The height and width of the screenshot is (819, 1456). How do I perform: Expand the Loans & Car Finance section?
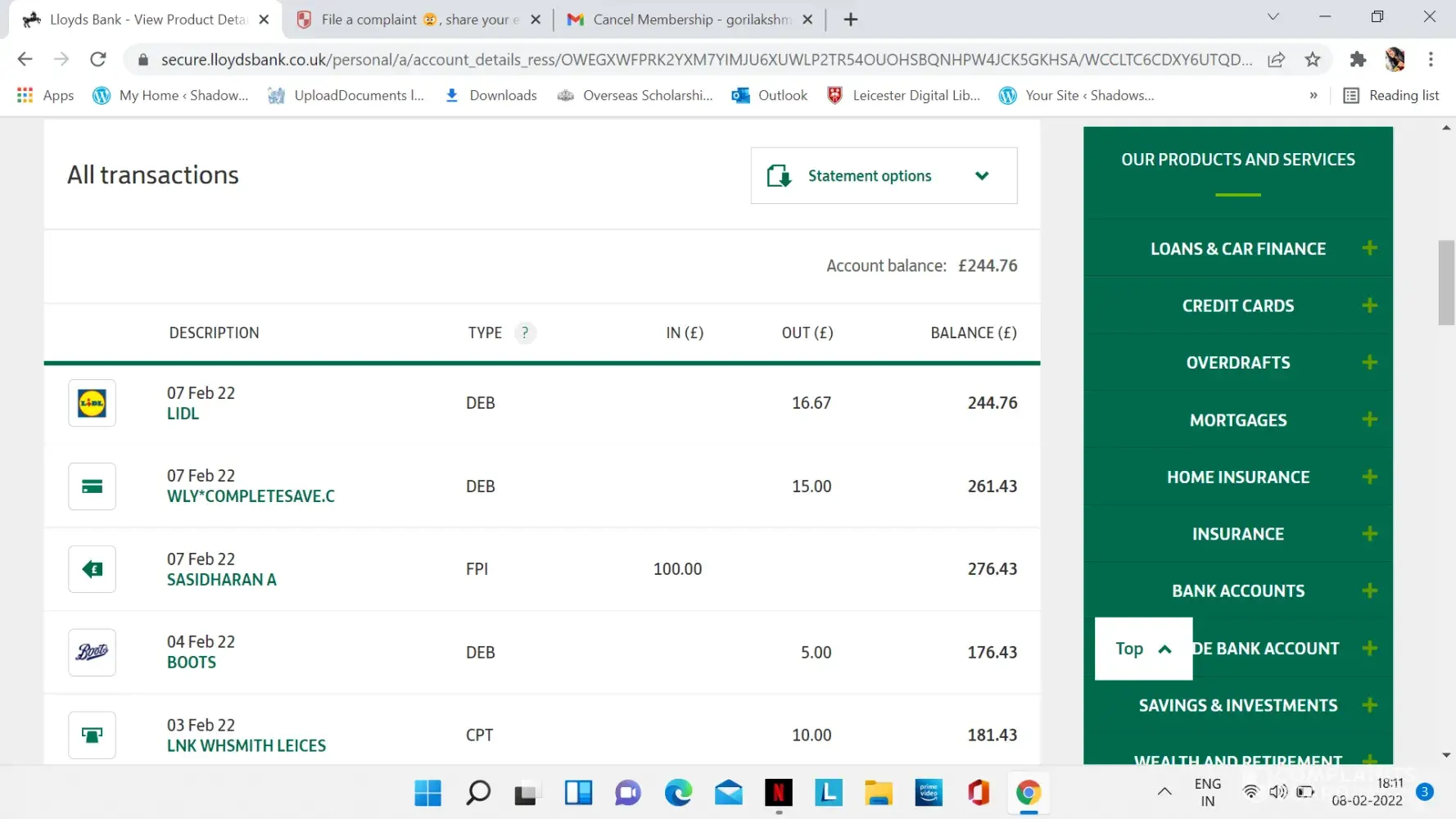click(x=1369, y=248)
